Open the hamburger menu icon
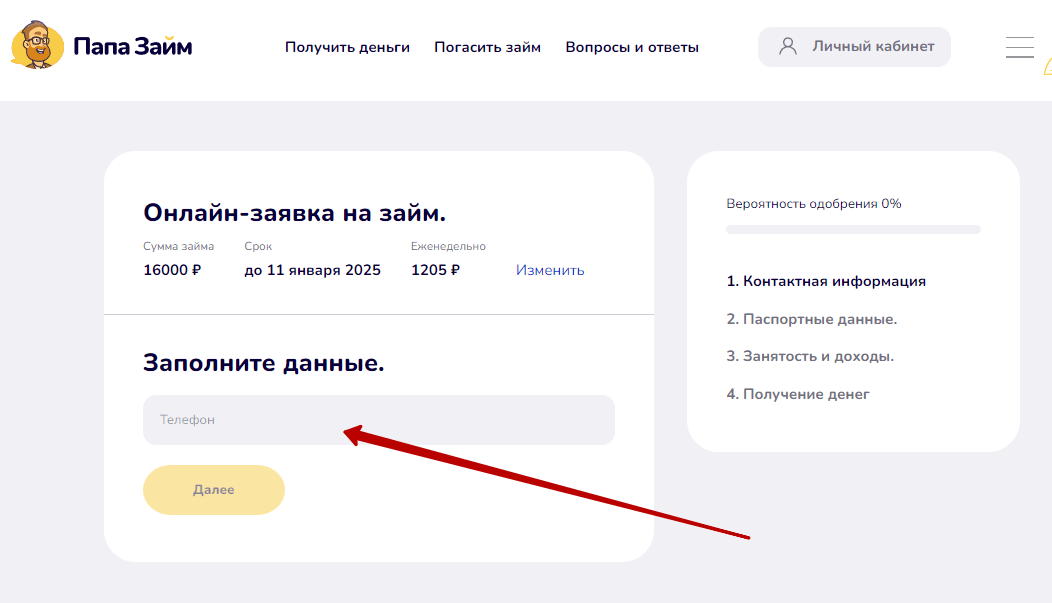This screenshot has height=603, width=1052. pyautogui.click(x=1019, y=47)
